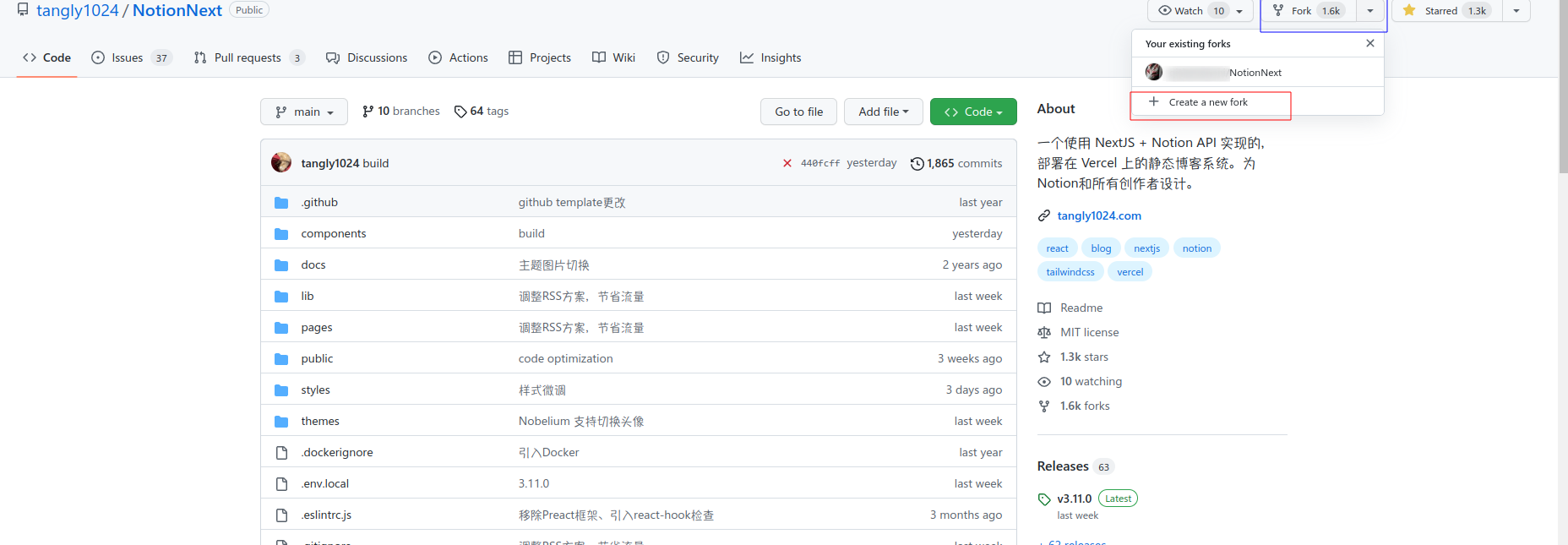The height and width of the screenshot is (545, 1568).
Task: Select the notion topic tag
Action: click(1196, 248)
